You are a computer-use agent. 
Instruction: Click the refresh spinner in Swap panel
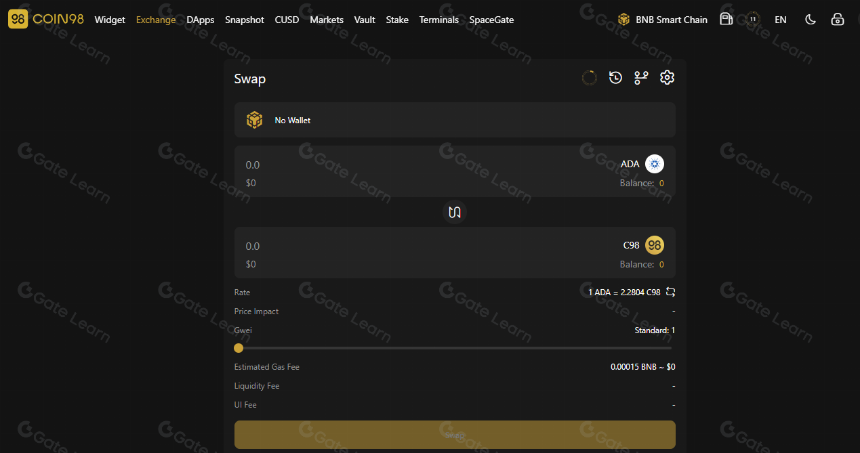[589, 78]
